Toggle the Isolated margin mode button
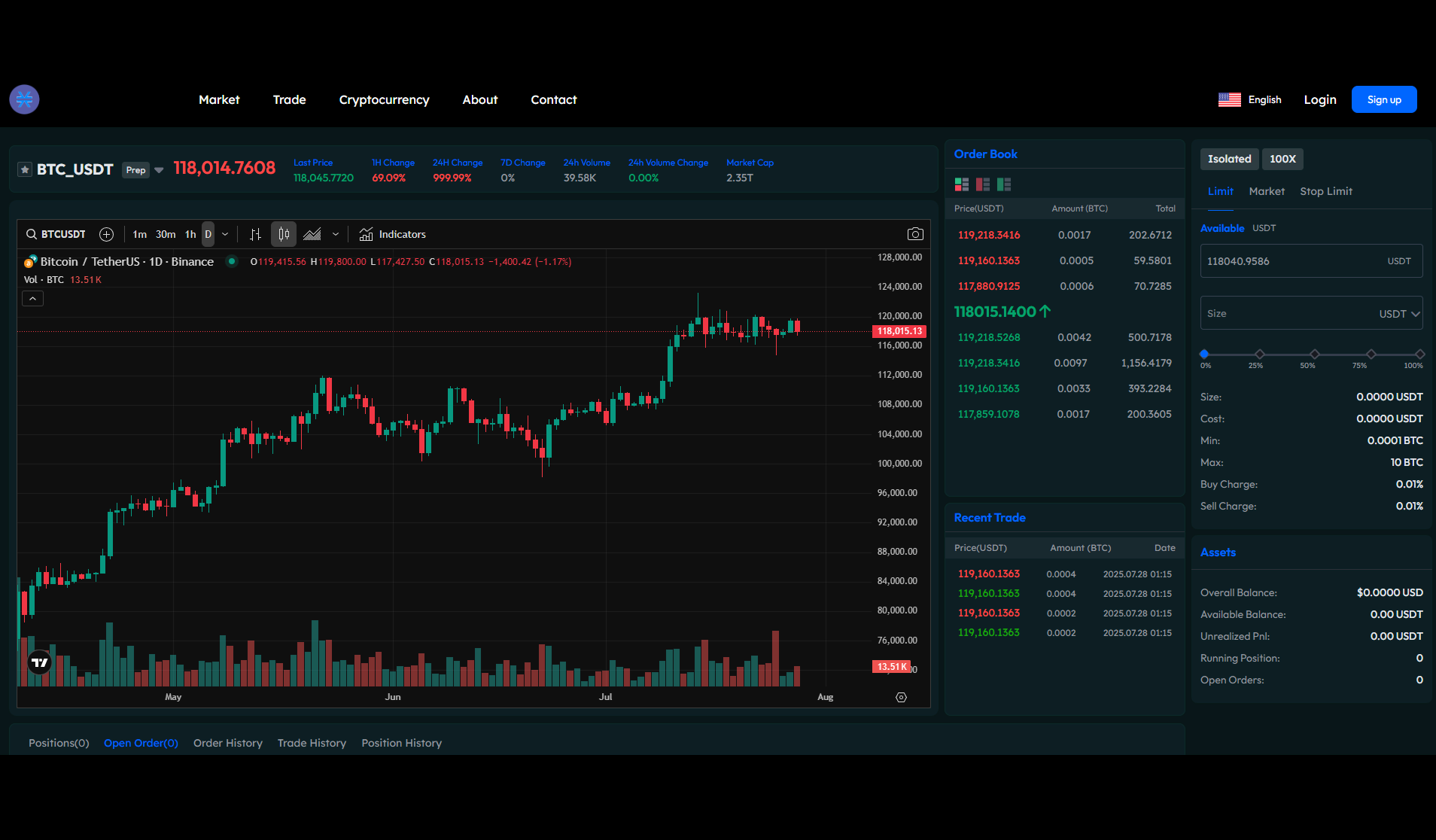The height and width of the screenshot is (840, 1436). [1229, 159]
